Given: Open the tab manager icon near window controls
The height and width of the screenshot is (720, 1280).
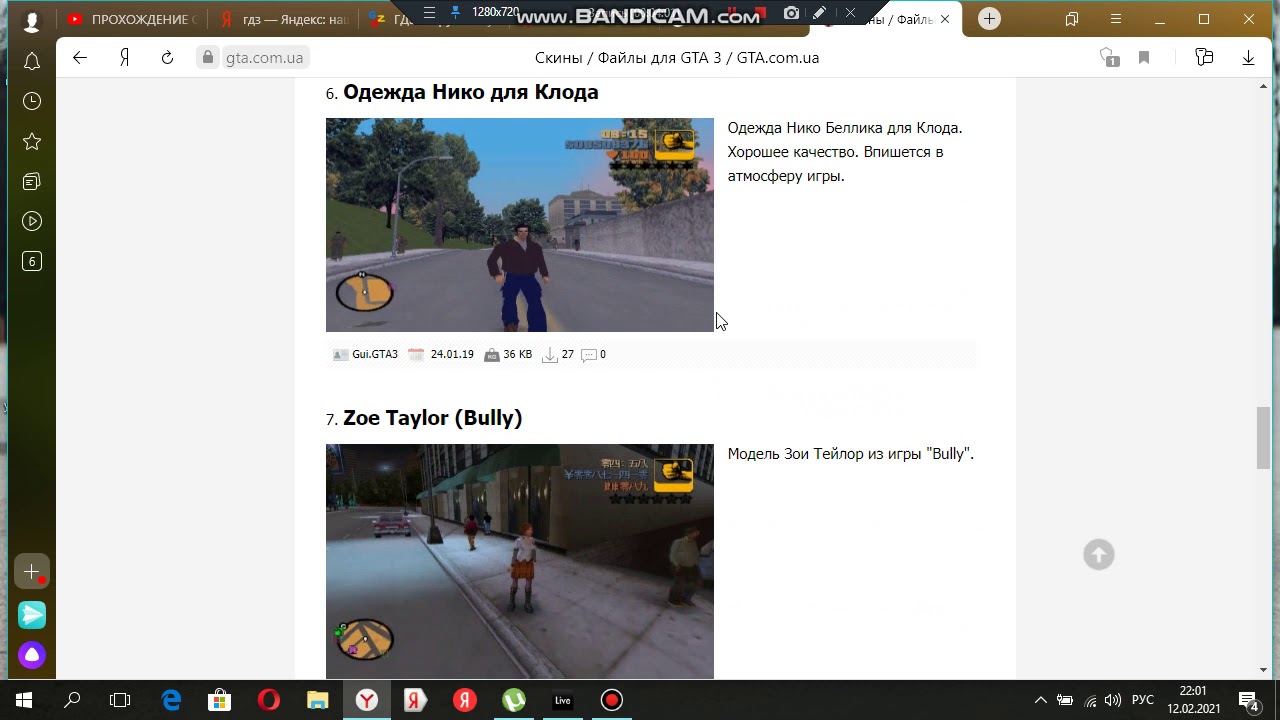Looking at the screenshot, I should (1072, 19).
